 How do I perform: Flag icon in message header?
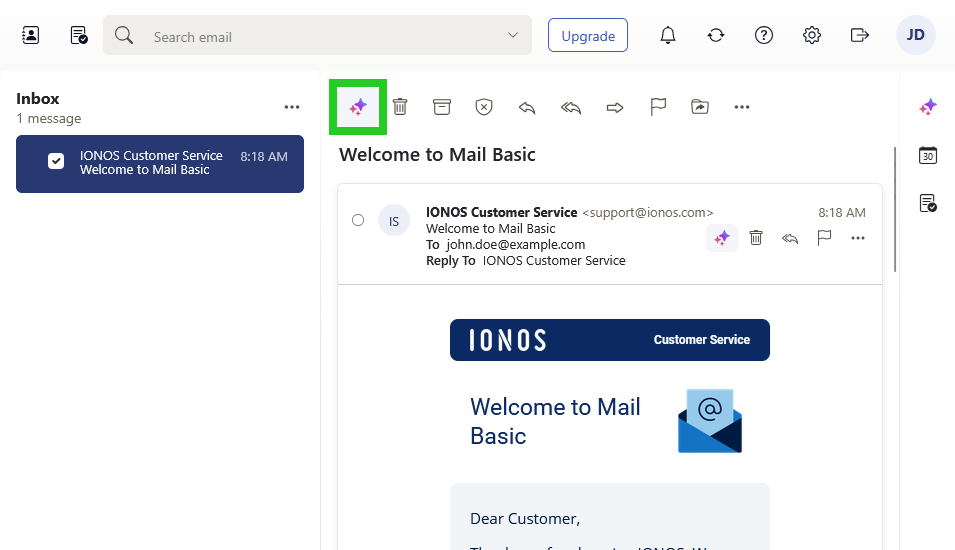pos(824,238)
